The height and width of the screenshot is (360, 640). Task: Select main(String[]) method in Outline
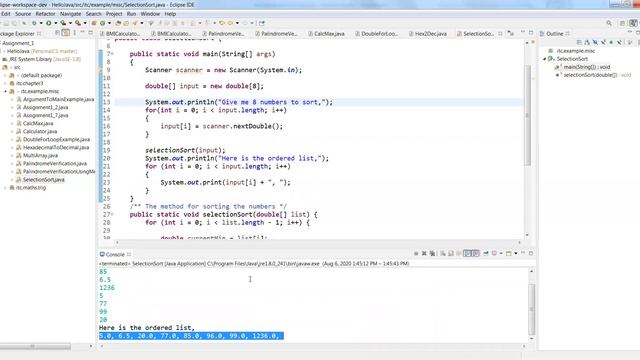(587, 67)
